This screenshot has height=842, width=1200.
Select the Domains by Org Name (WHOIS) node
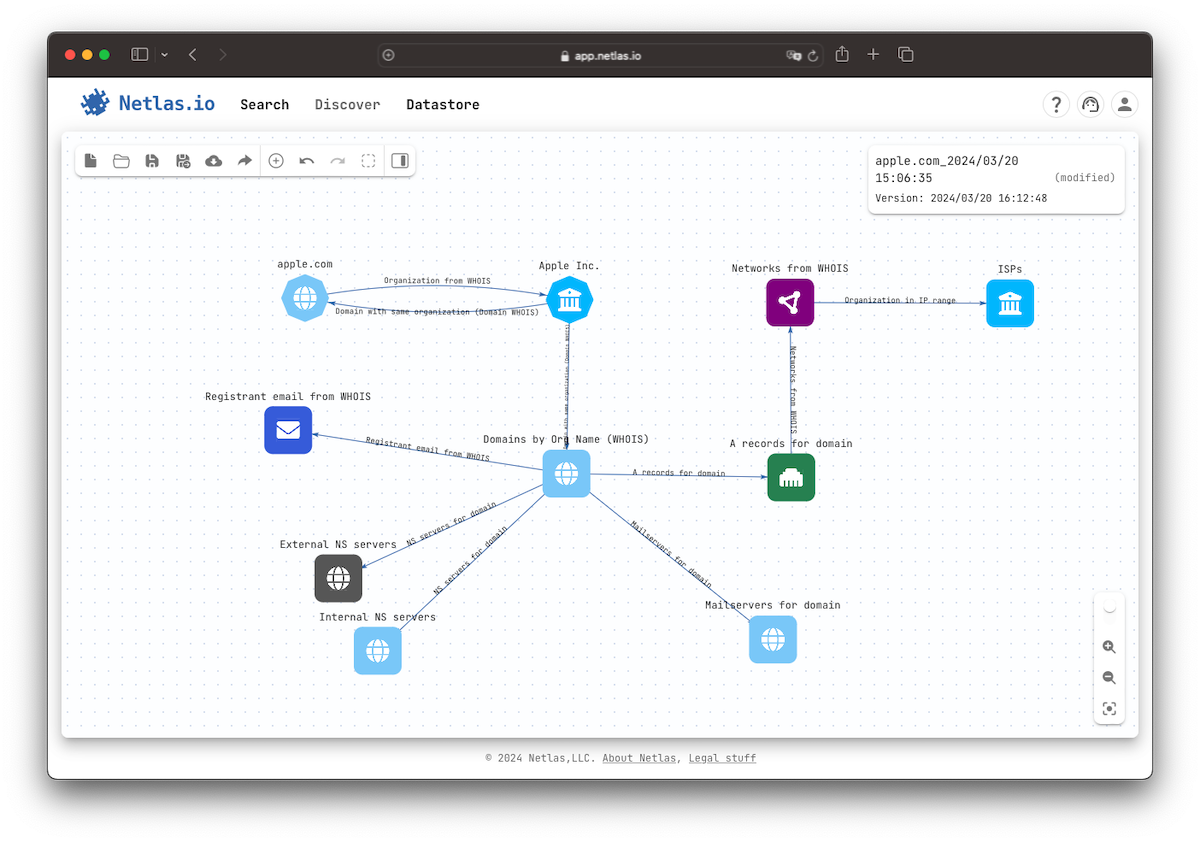[x=566, y=474]
